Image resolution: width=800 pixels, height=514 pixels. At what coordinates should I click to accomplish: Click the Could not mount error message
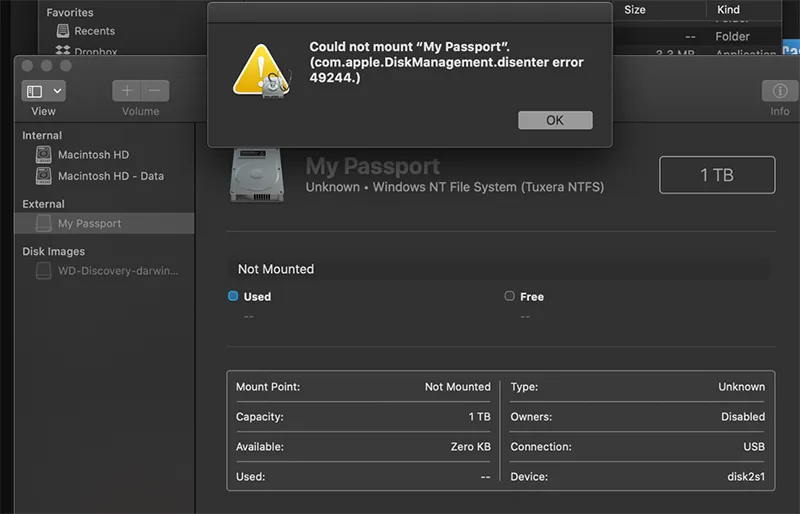[446, 62]
